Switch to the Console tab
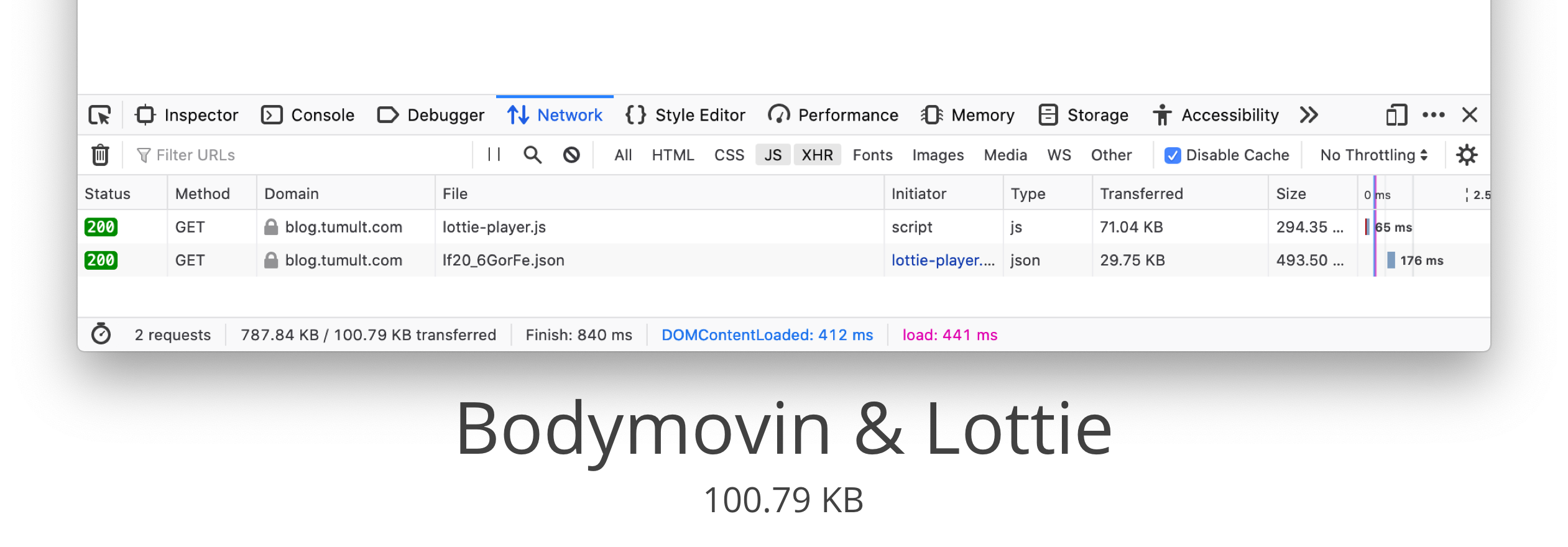The image size is (1568, 547). 308,116
